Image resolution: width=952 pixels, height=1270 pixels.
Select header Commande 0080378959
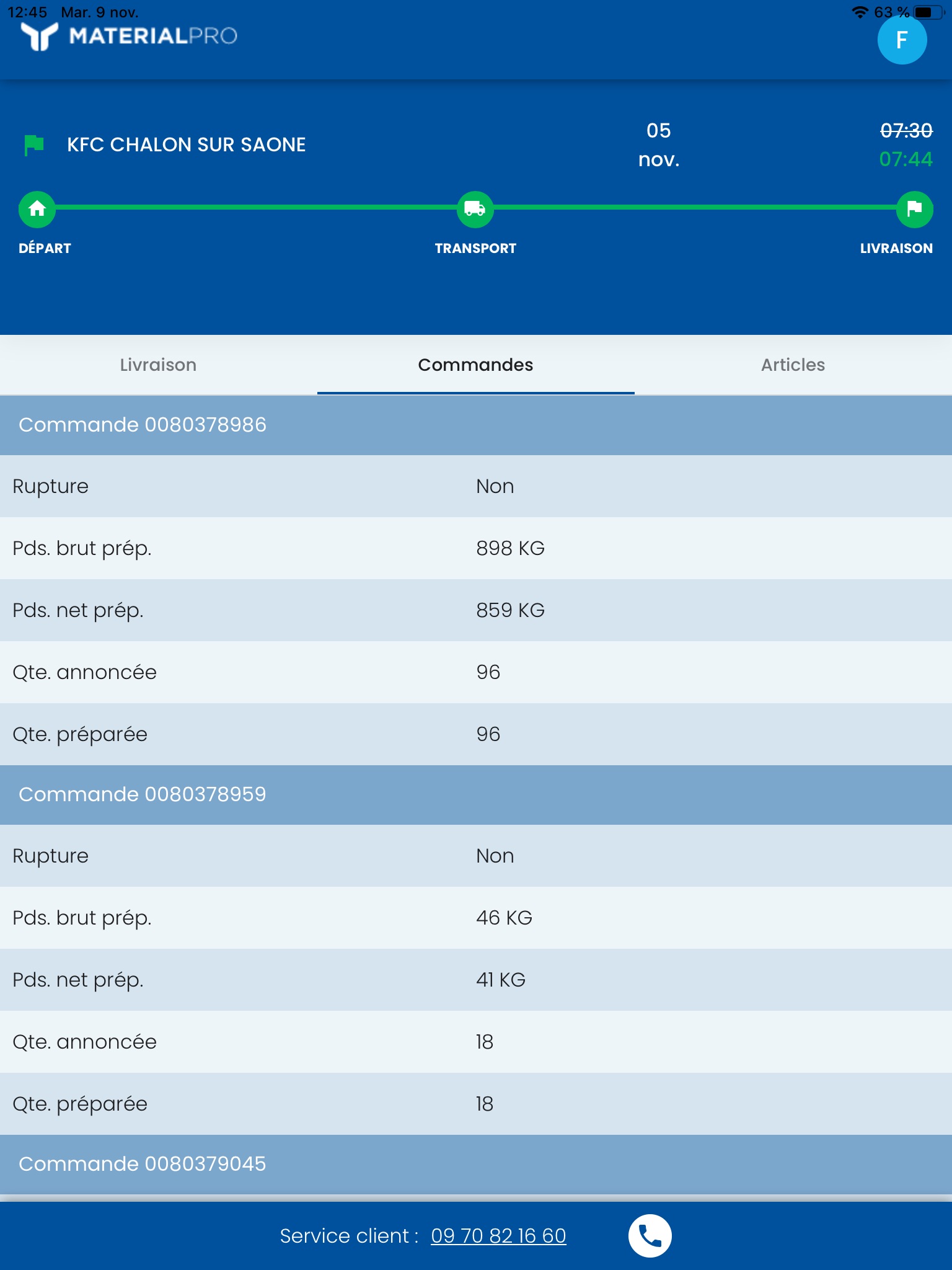coord(476,794)
